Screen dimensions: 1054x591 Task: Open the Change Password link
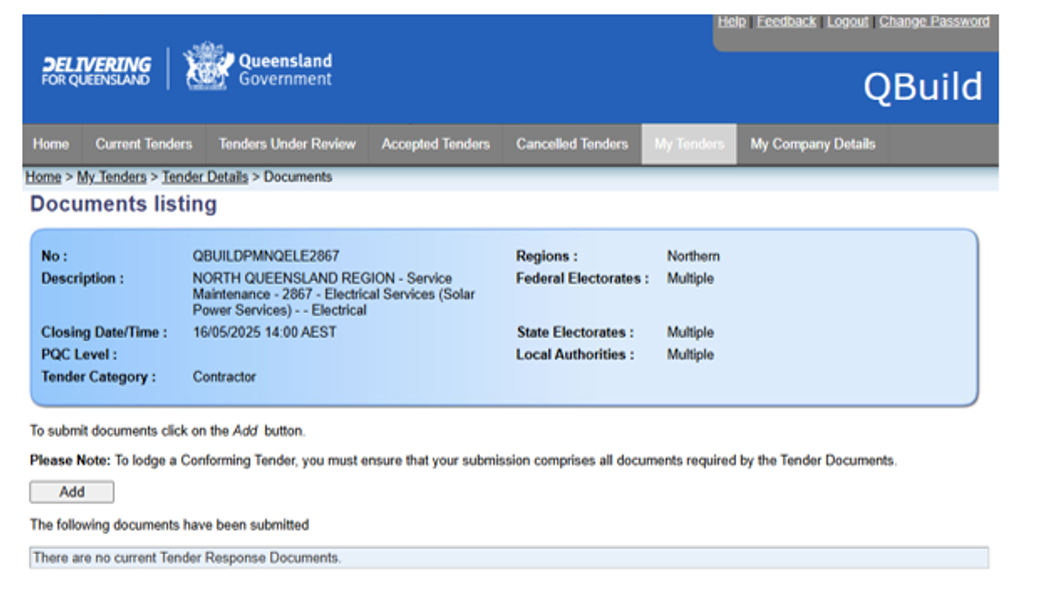(934, 21)
